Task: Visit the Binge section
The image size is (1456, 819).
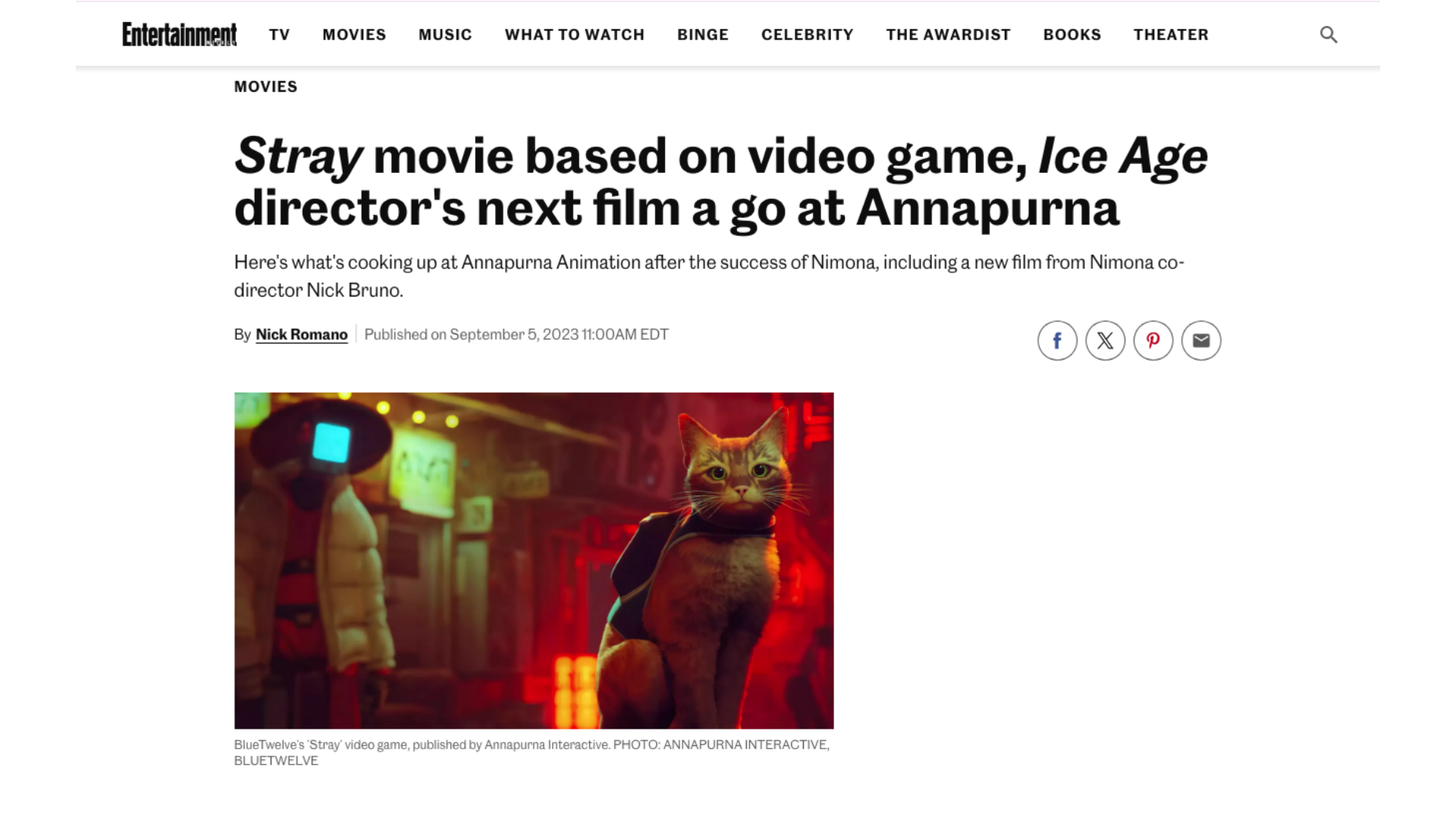Action: coord(703,35)
